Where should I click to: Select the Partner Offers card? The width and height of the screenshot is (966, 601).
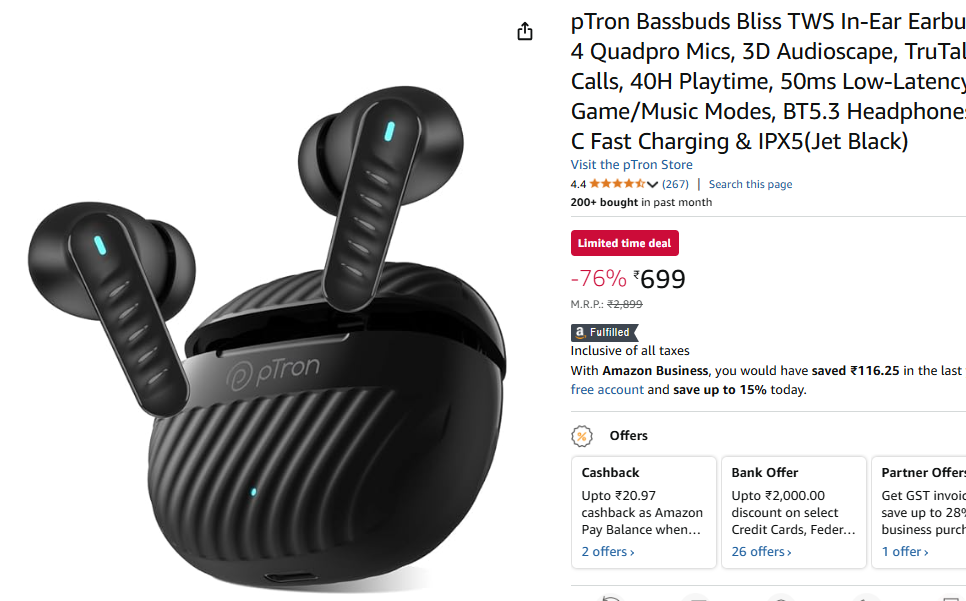tap(919, 512)
